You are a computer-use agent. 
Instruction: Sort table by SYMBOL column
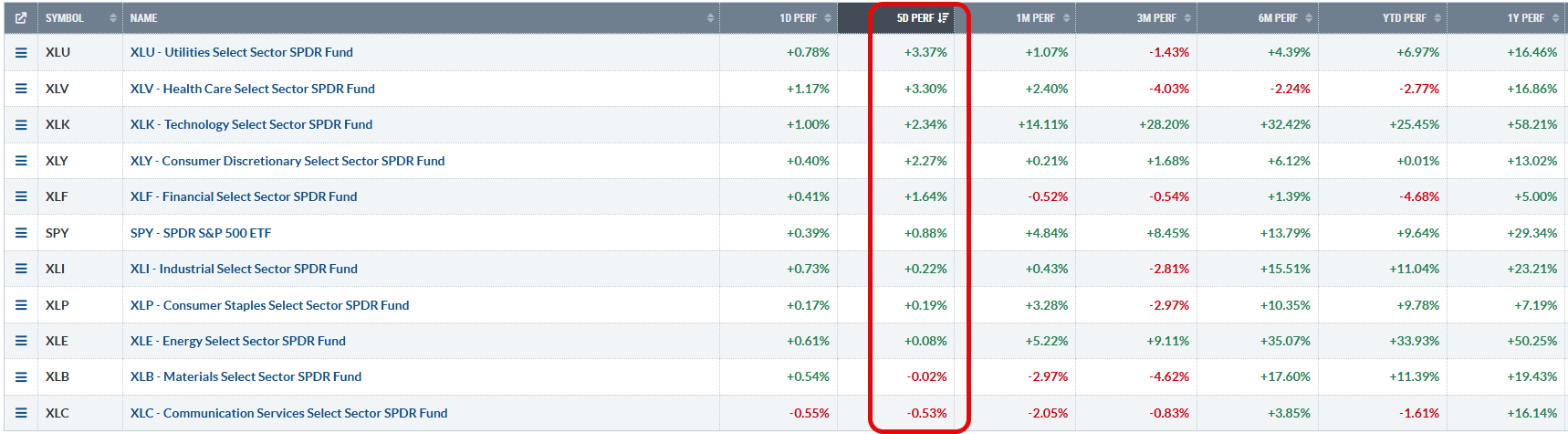point(80,17)
